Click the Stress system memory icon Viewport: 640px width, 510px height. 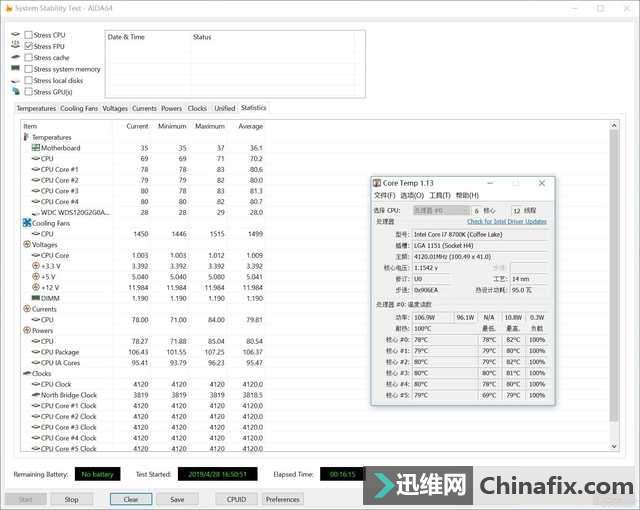coord(15,68)
